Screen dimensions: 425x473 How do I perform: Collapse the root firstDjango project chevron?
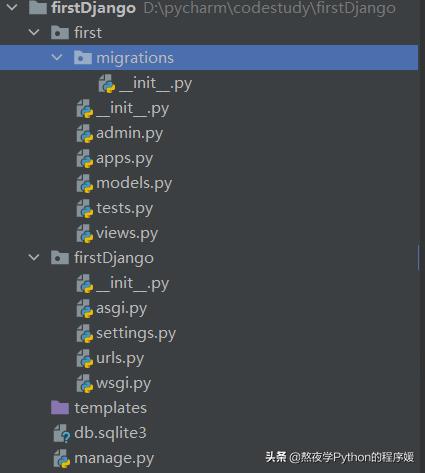12,7
